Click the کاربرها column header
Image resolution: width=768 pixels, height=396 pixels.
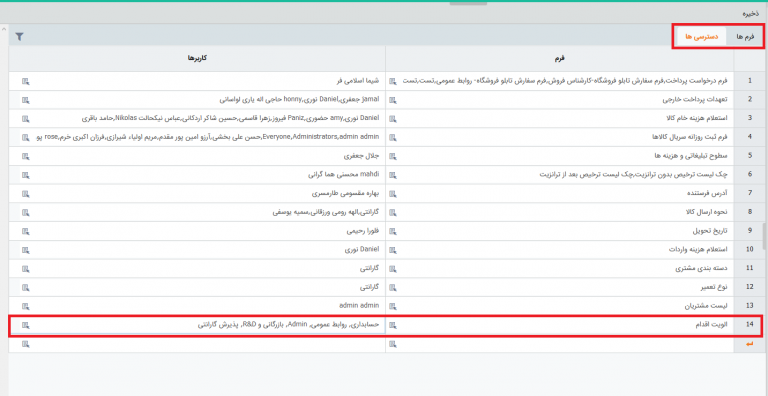point(197,58)
